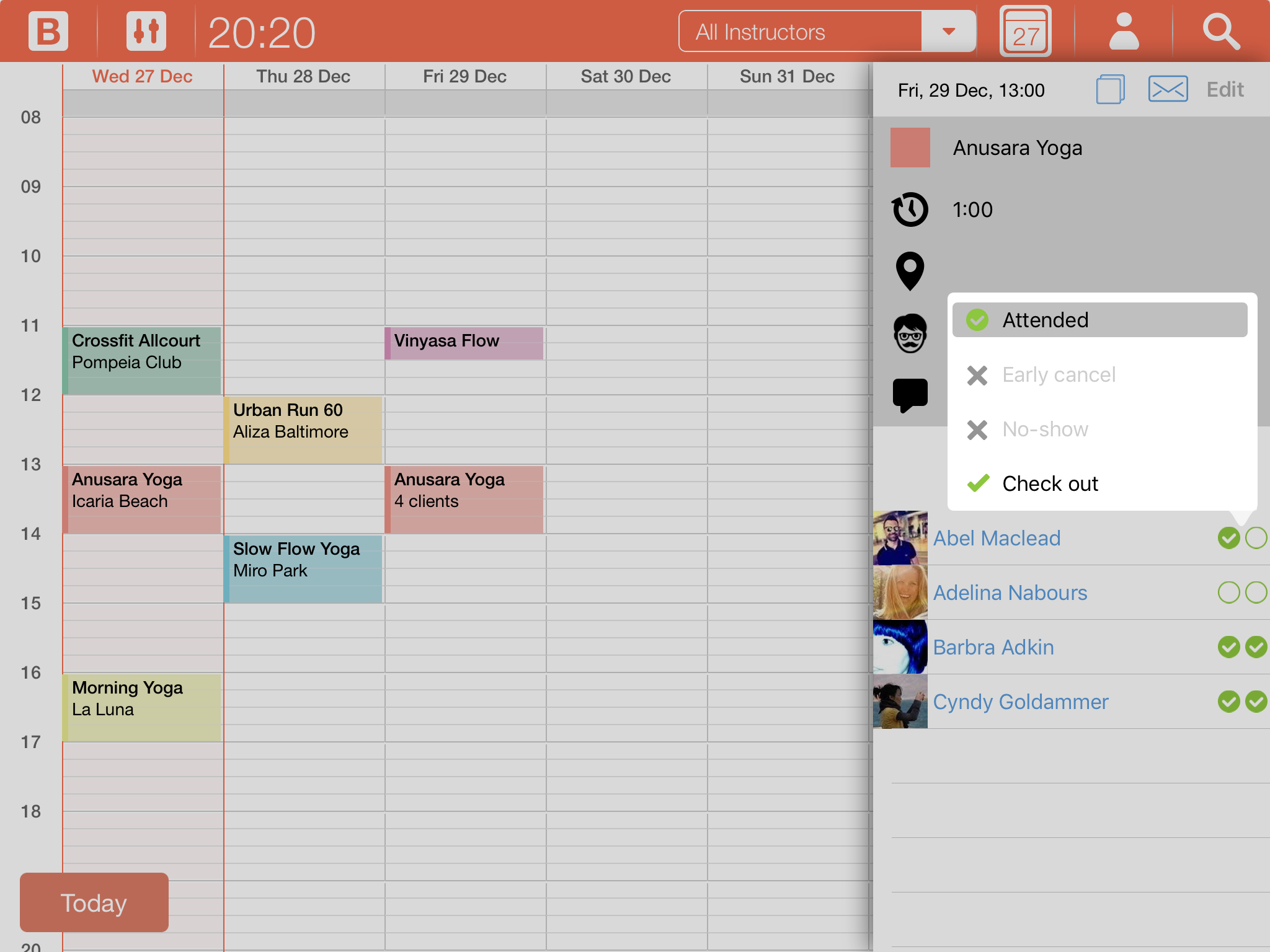The width and height of the screenshot is (1270, 952).
Task: Click the search magnifier icon
Action: click(1221, 32)
